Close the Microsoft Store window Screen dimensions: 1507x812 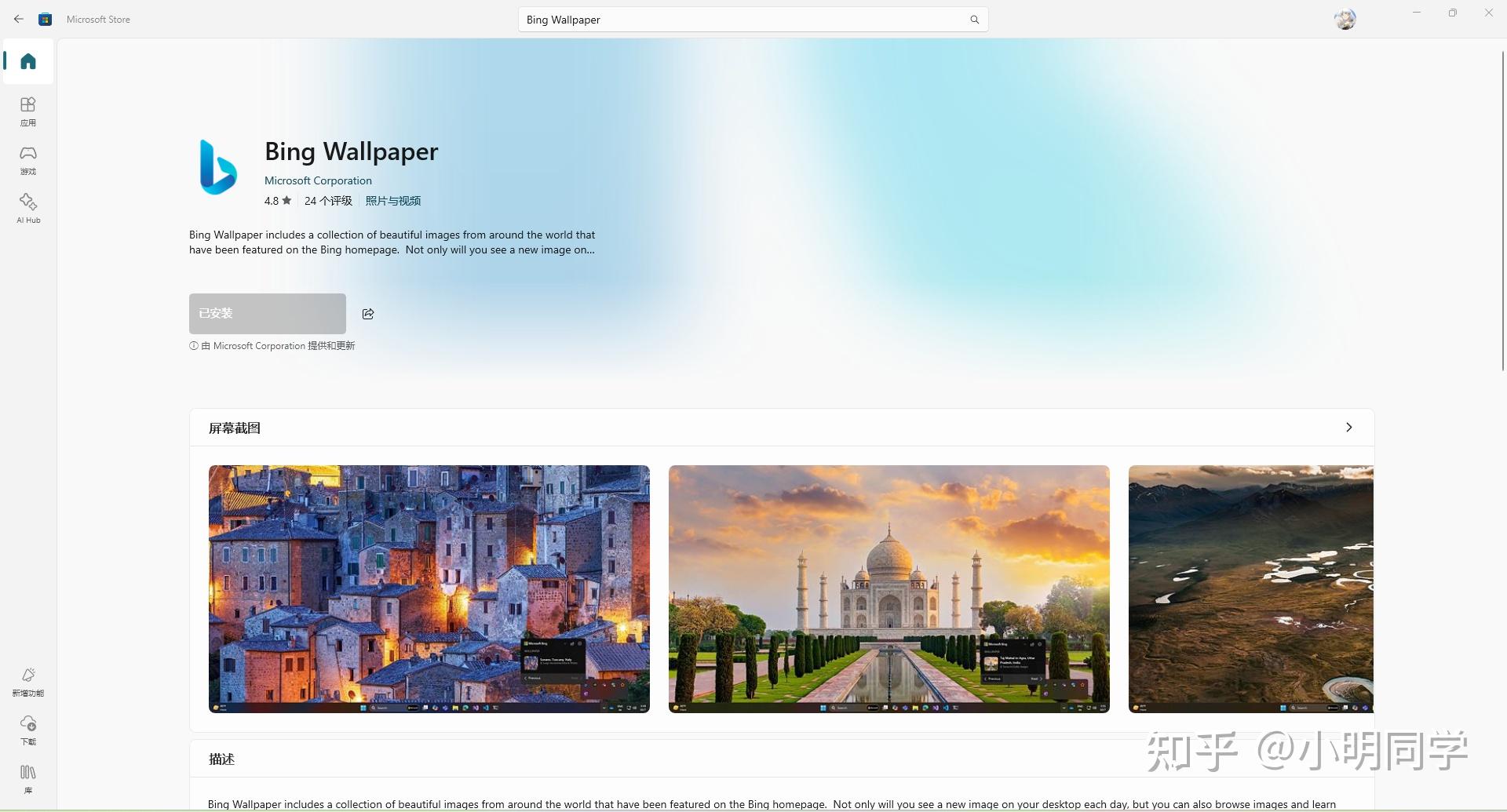pyautogui.click(x=1489, y=13)
